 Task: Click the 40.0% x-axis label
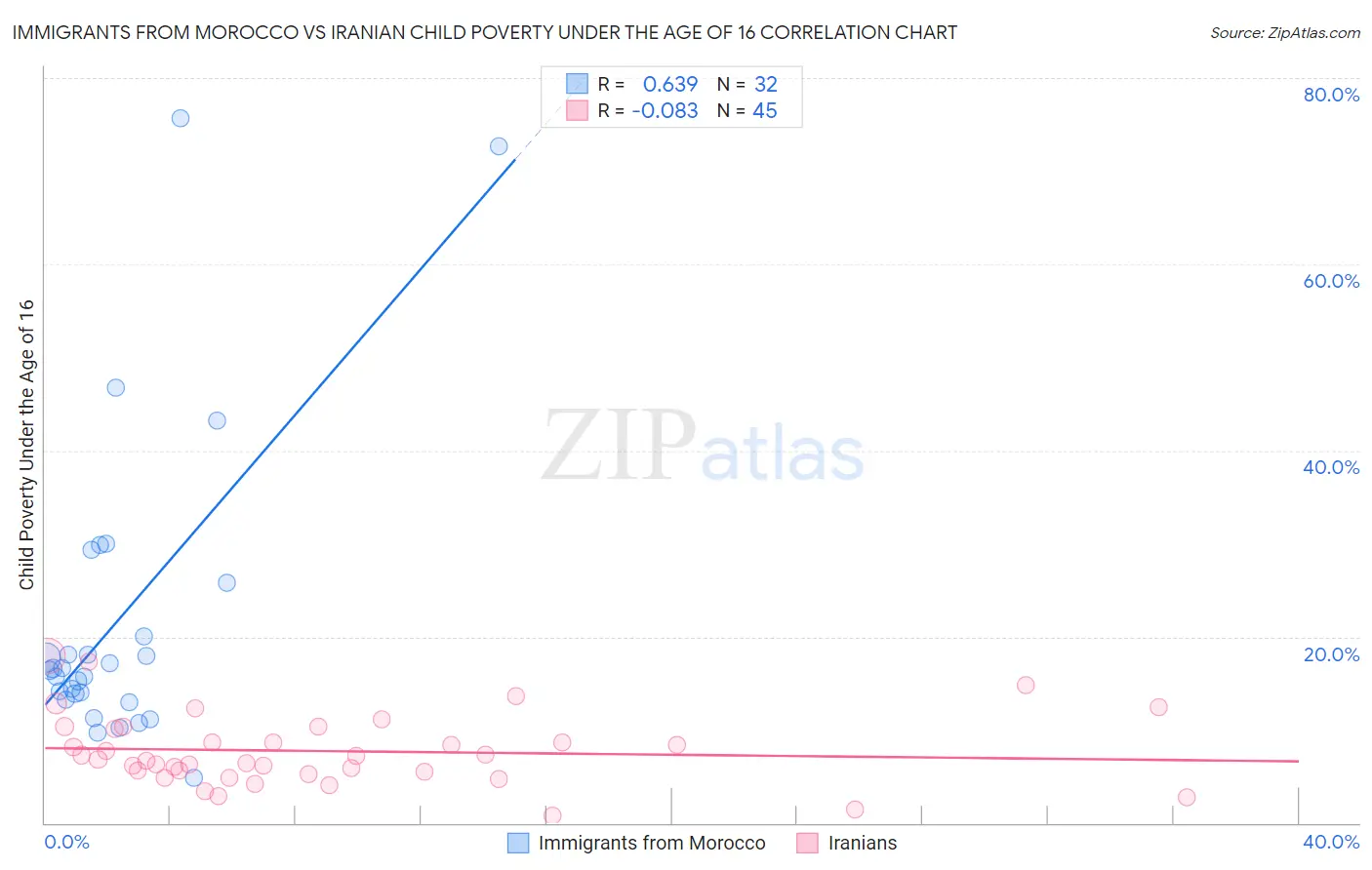pyautogui.click(x=1331, y=842)
